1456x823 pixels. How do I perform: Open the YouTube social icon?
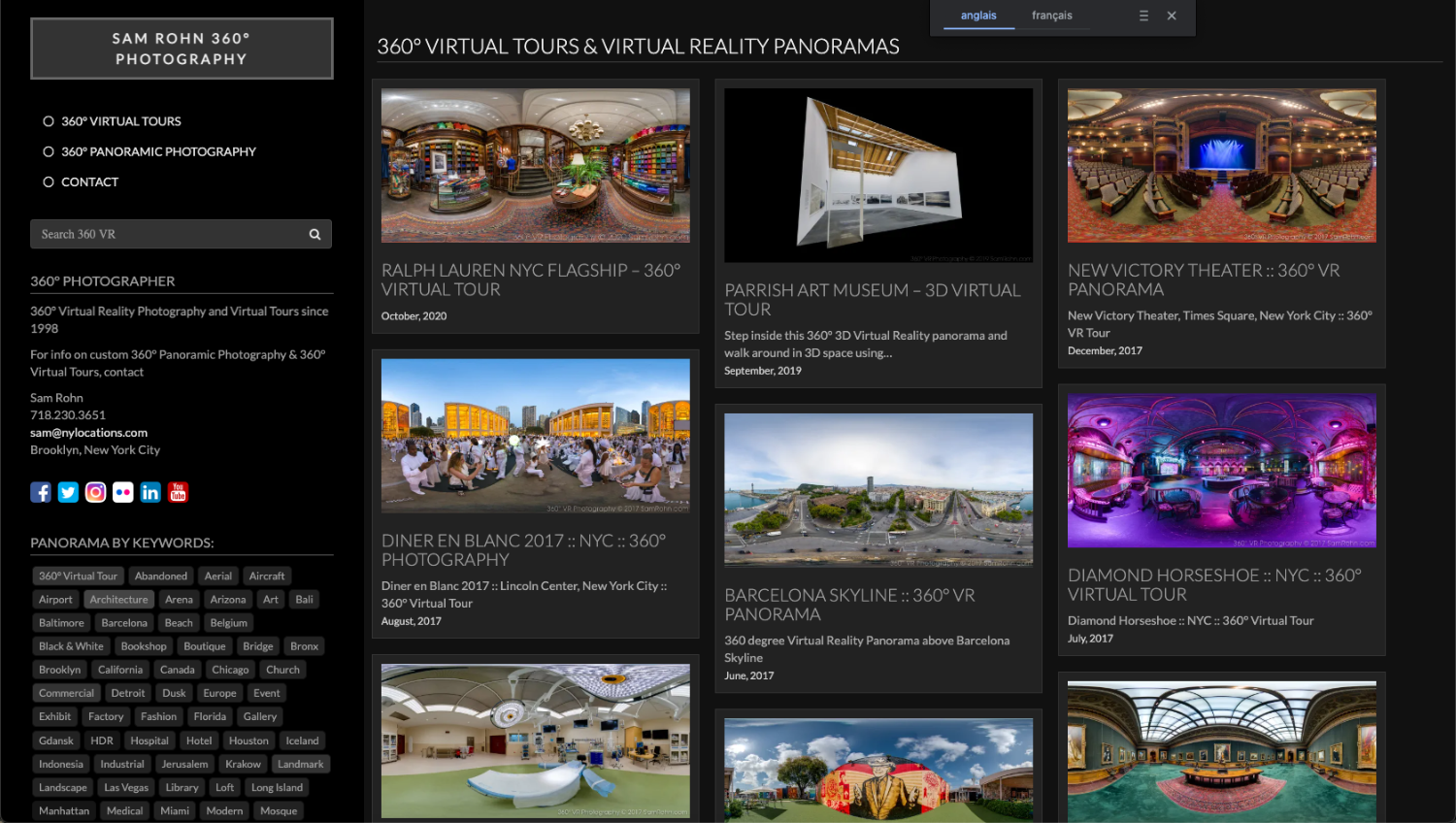(178, 492)
